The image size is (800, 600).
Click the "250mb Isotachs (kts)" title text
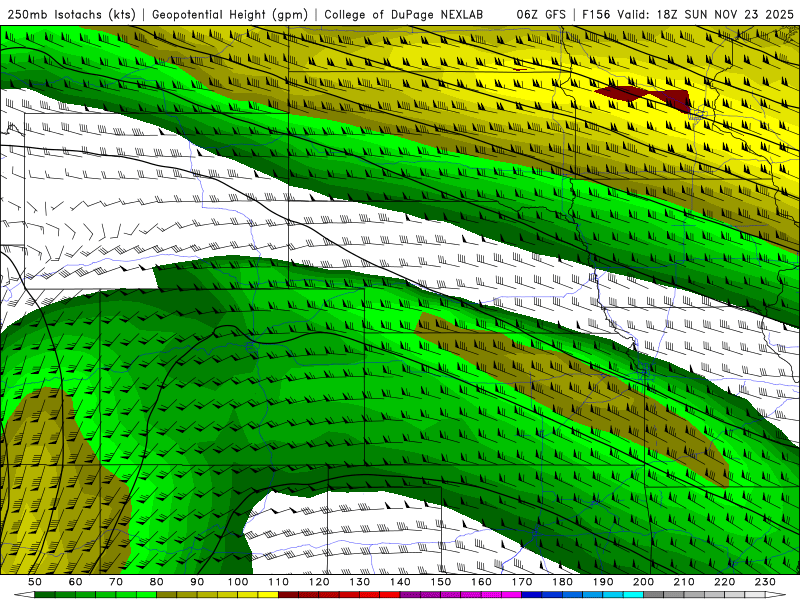72,14
